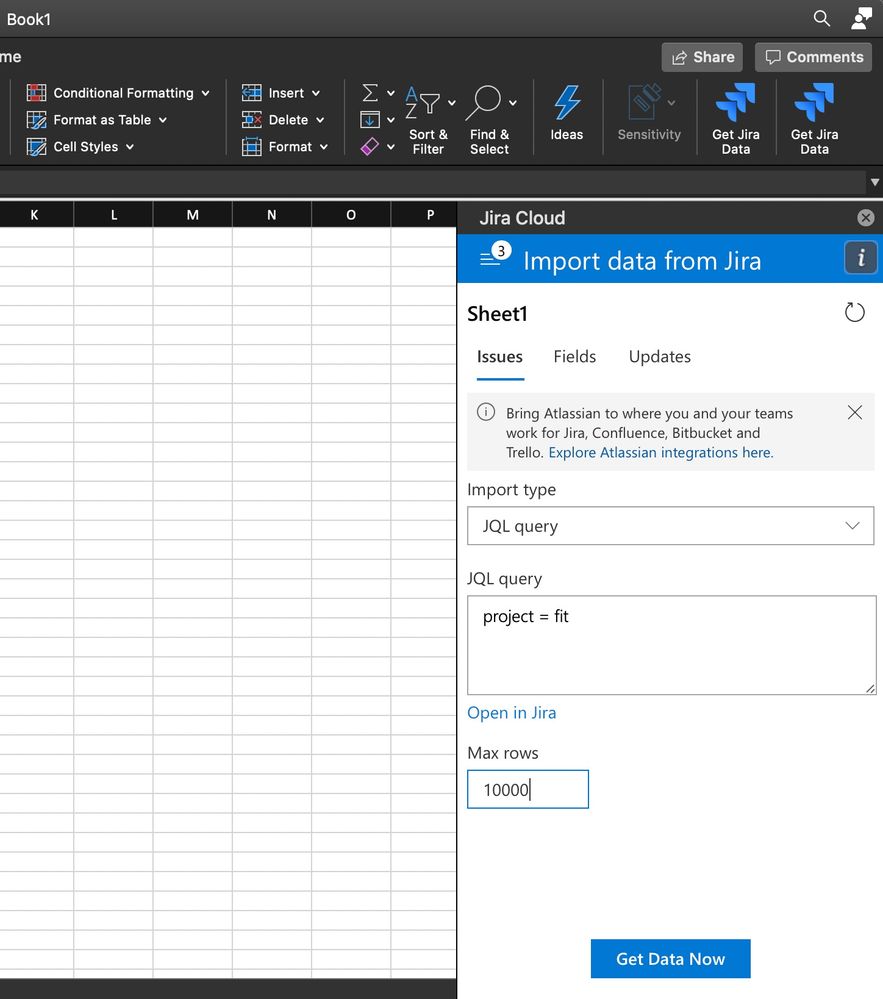Click the Clear eraser icon
Image resolution: width=883 pixels, height=999 pixels.
(370, 147)
